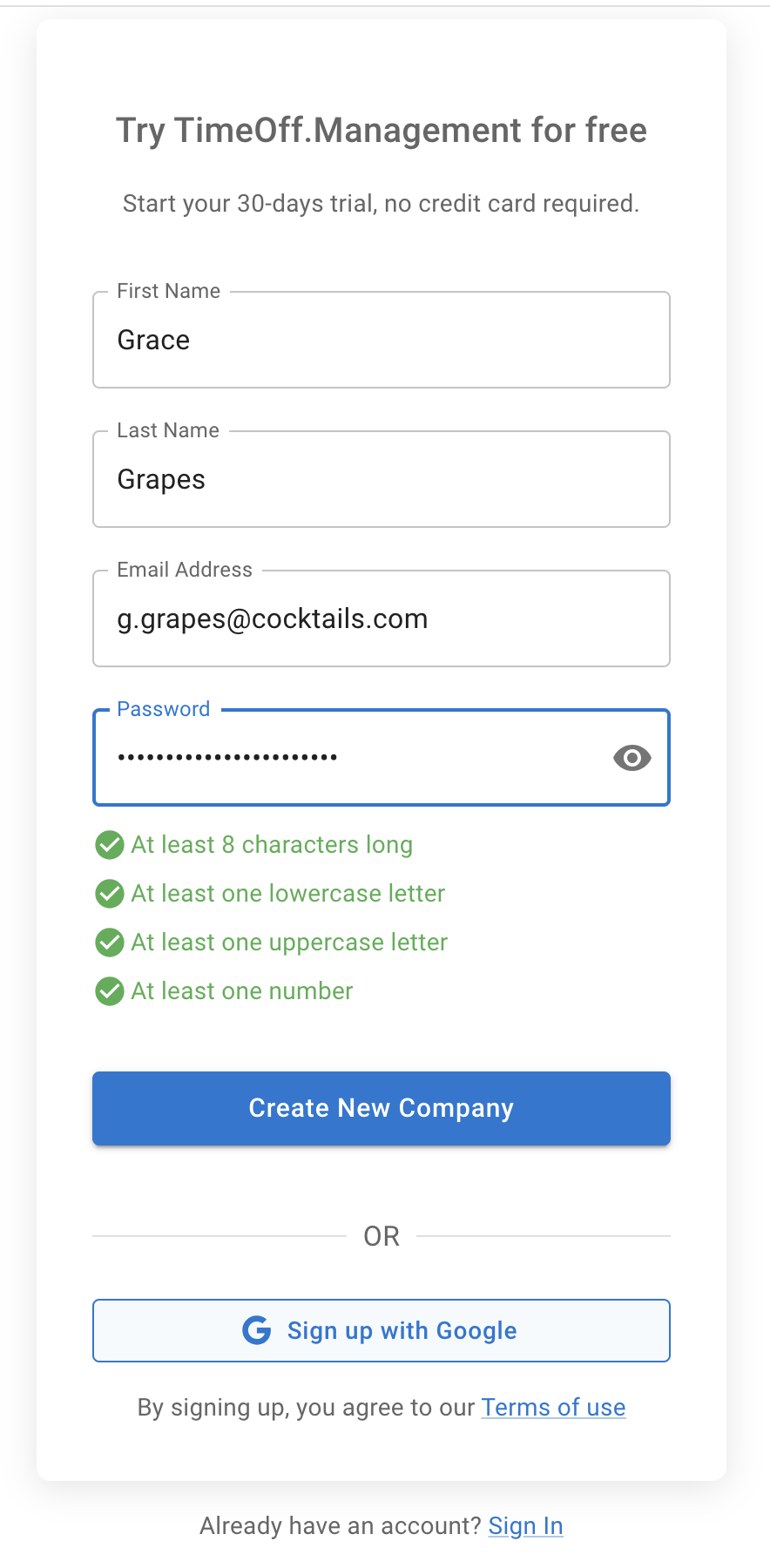
Task: Click the First Name field containing Grace
Action: click(x=381, y=340)
